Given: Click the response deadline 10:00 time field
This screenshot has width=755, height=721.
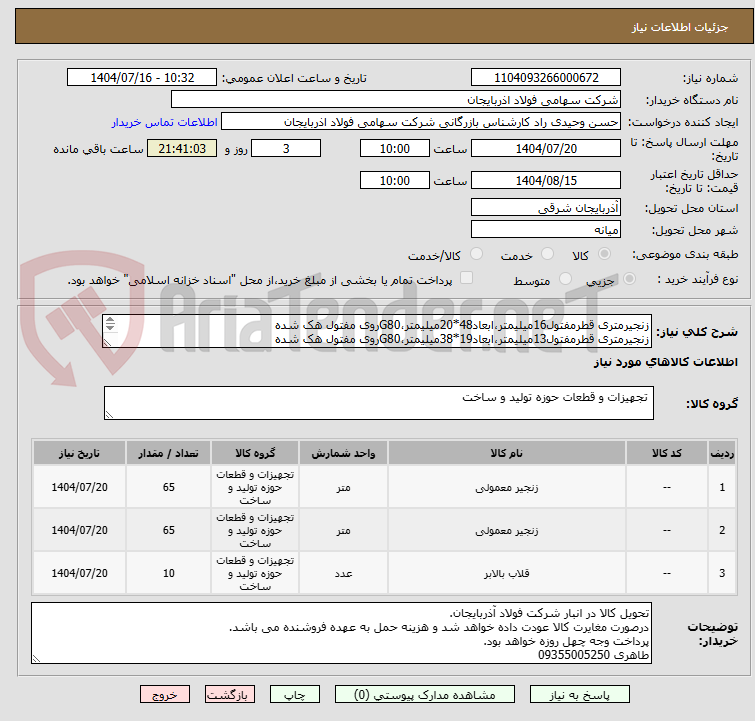Looking at the screenshot, I should [395, 148].
